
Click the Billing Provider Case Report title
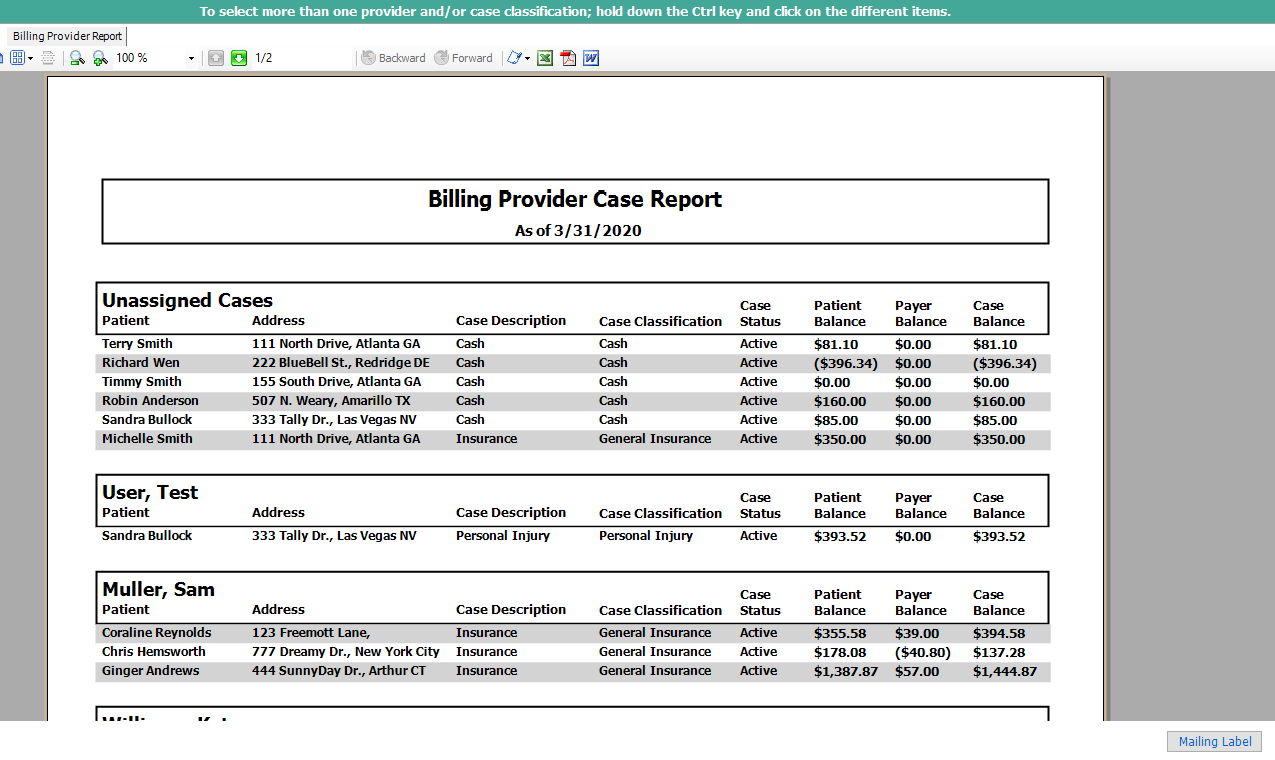click(575, 199)
